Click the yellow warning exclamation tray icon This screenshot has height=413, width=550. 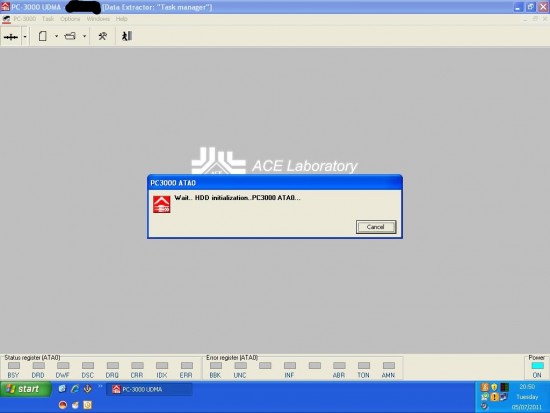(494, 397)
